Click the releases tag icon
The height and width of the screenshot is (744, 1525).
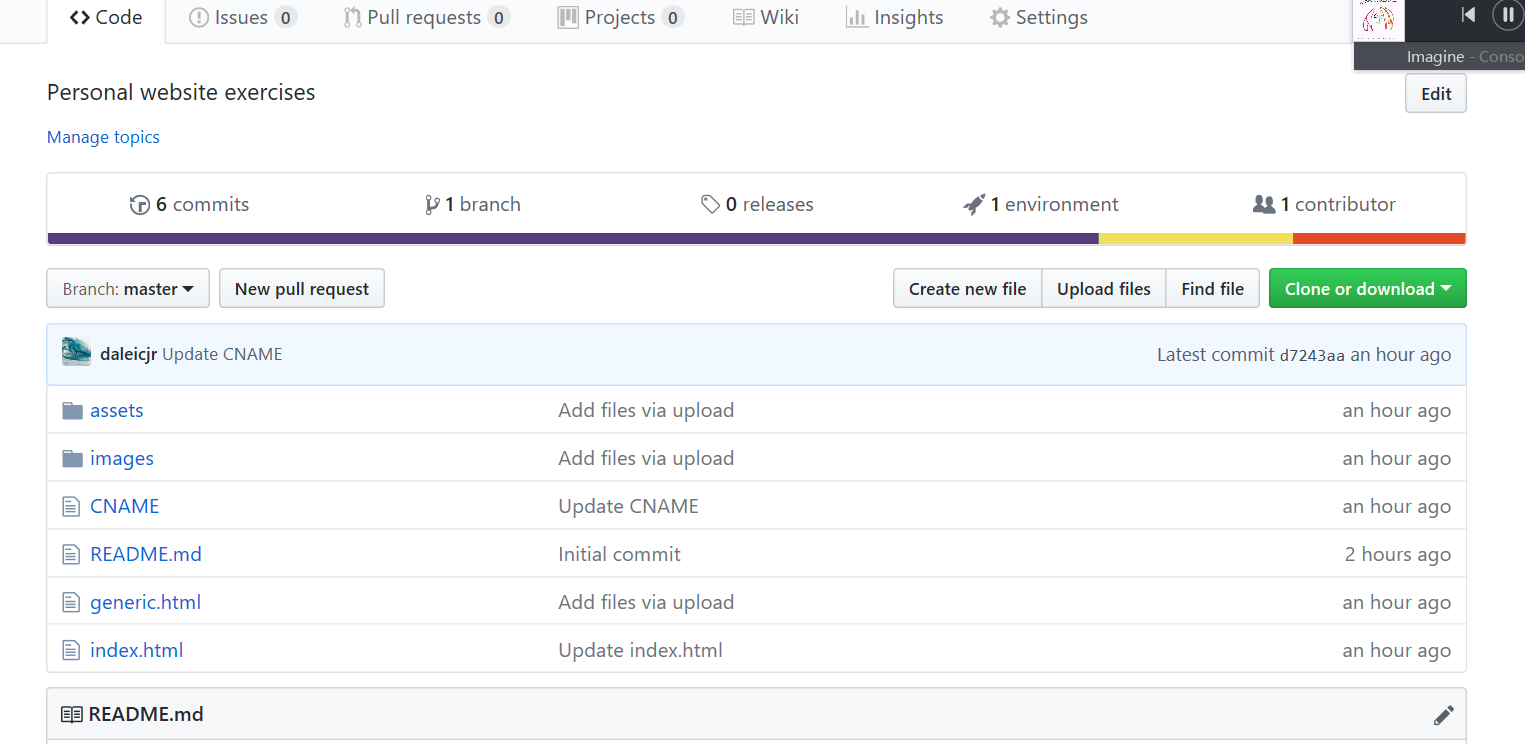coord(710,205)
